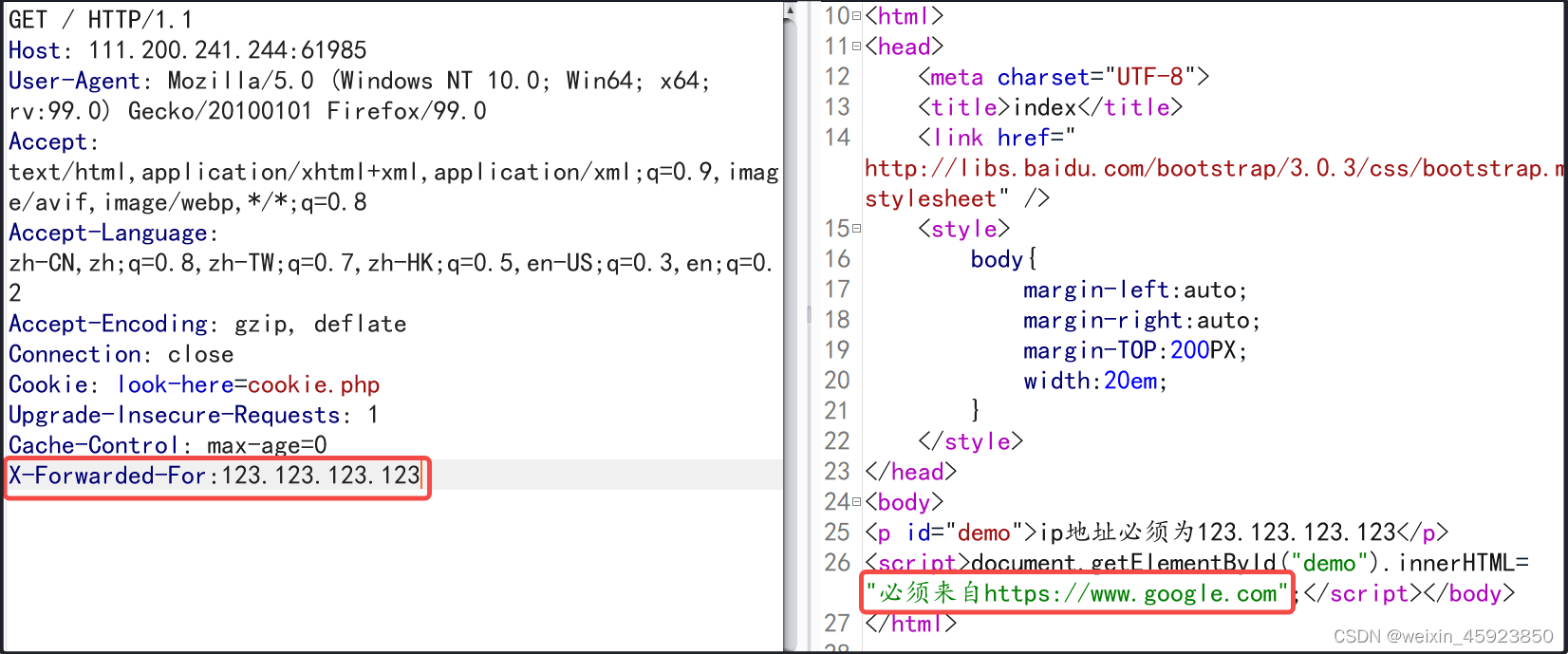
Task: Click the baidu bootstrap stylesheet URL
Action: point(1214,168)
